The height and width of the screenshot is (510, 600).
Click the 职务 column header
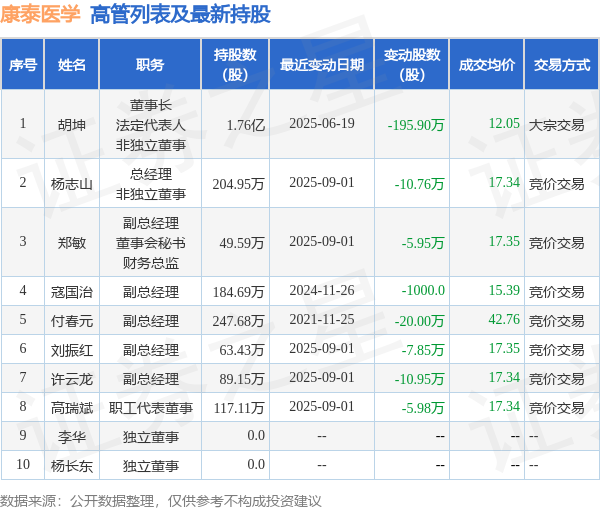150,65
